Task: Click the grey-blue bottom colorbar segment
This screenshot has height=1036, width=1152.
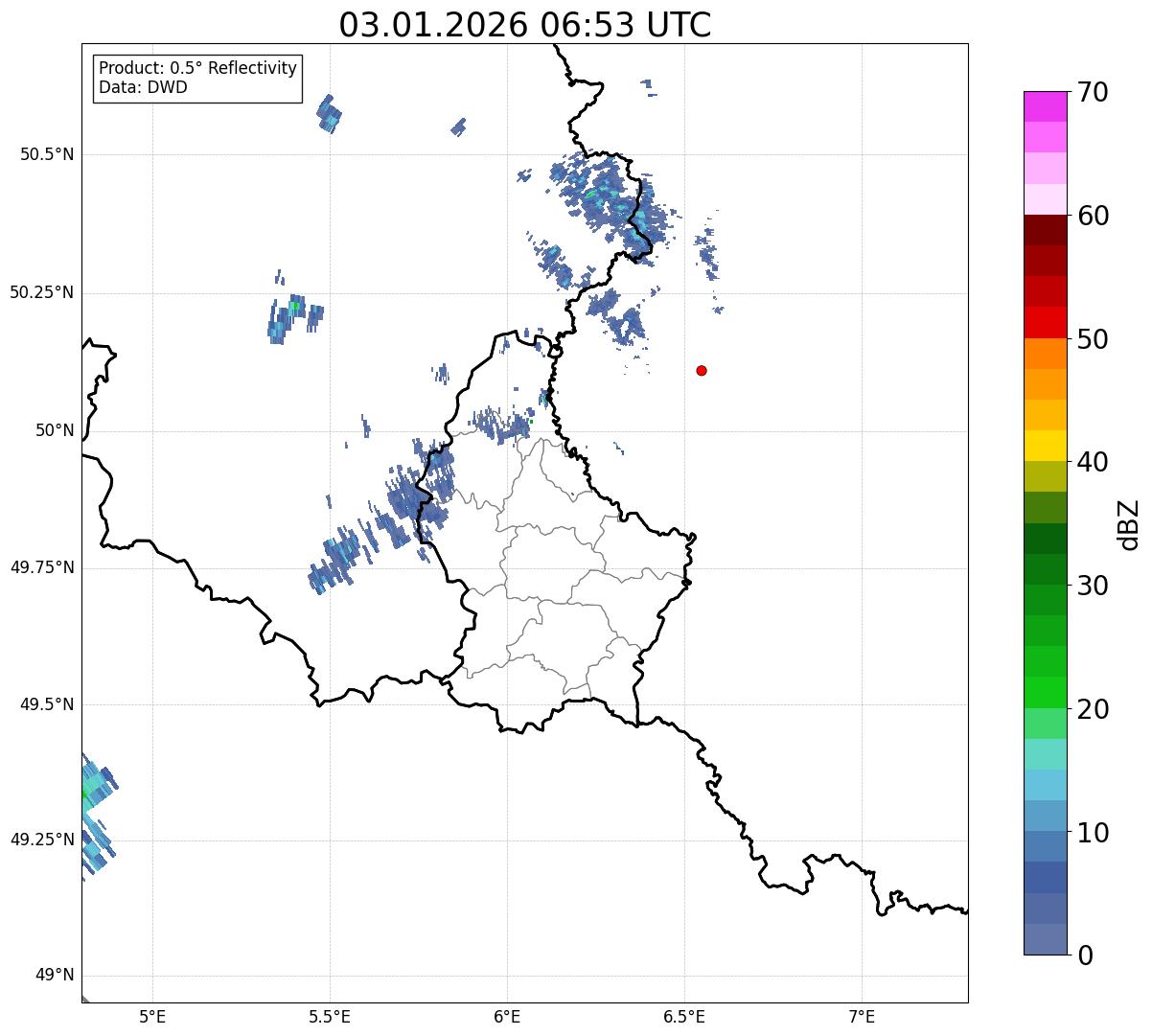Action: (1046, 939)
